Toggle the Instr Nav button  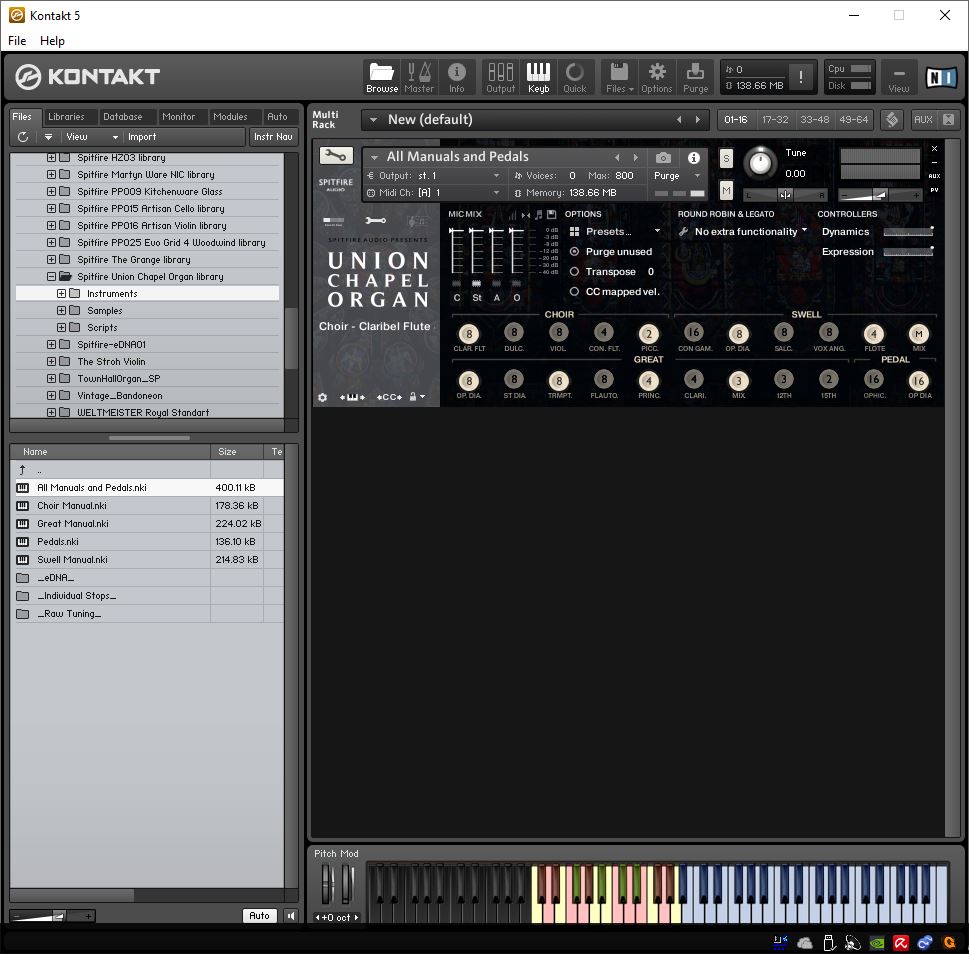pos(273,137)
